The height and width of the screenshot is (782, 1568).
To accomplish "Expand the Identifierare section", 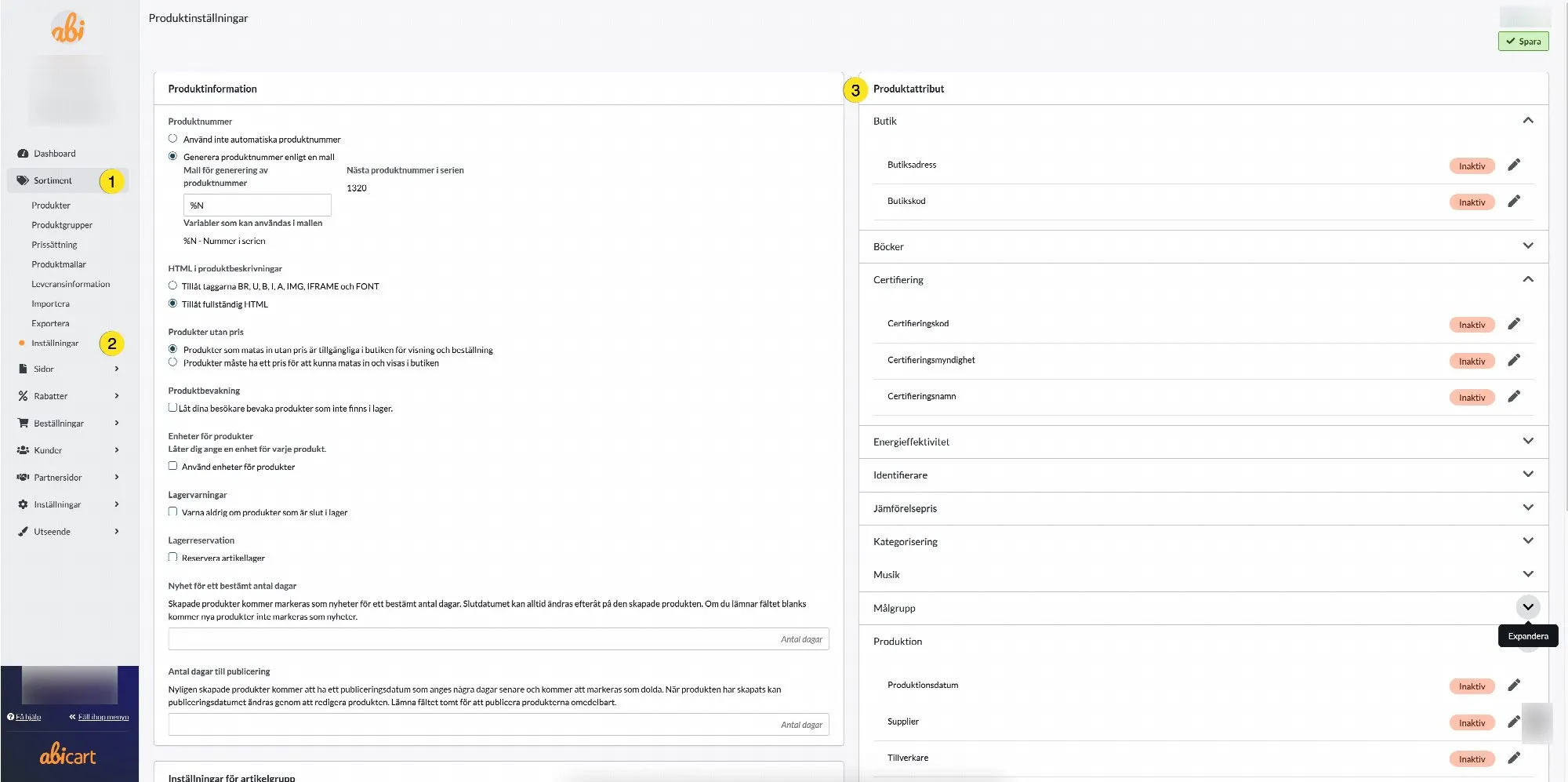I will pyautogui.click(x=1528, y=475).
